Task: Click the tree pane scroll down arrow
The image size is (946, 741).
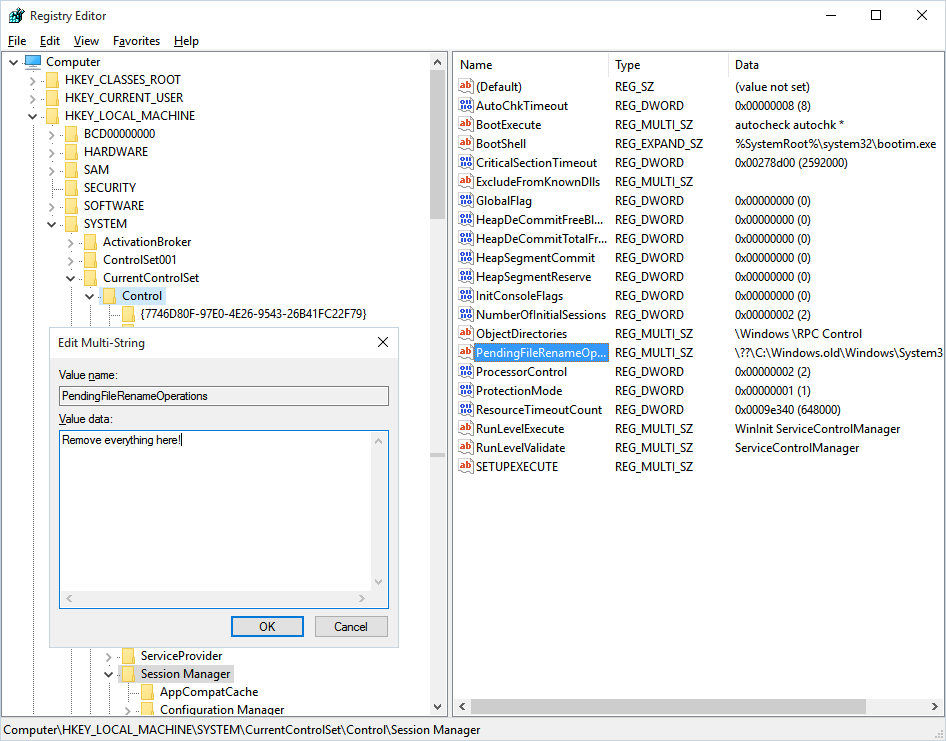Action: [x=437, y=707]
